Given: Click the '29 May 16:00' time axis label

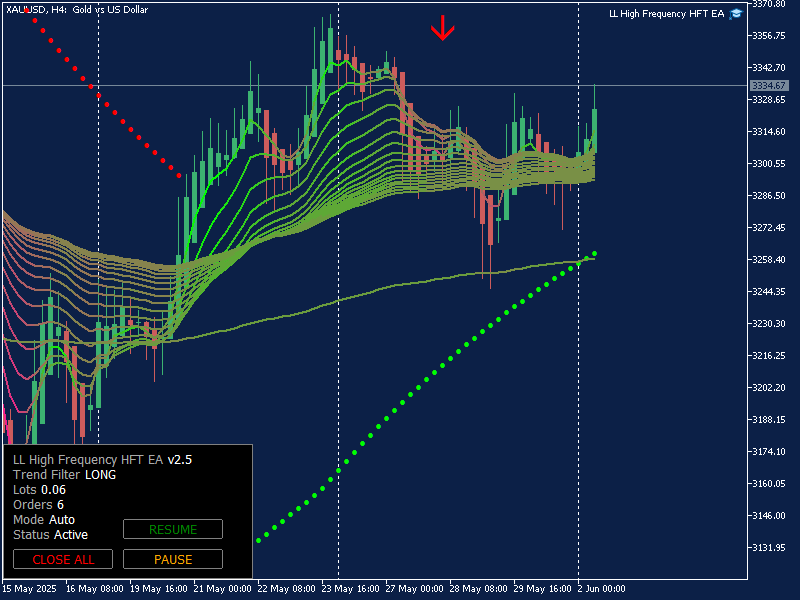Looking at the screenshot, I should [x=543, y=588].
